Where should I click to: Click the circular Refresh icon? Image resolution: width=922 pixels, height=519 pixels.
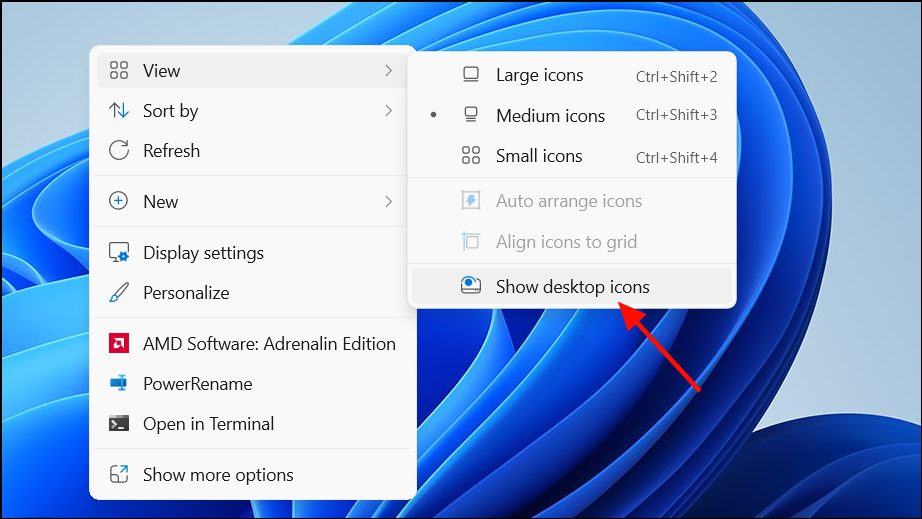click(119, 150)
